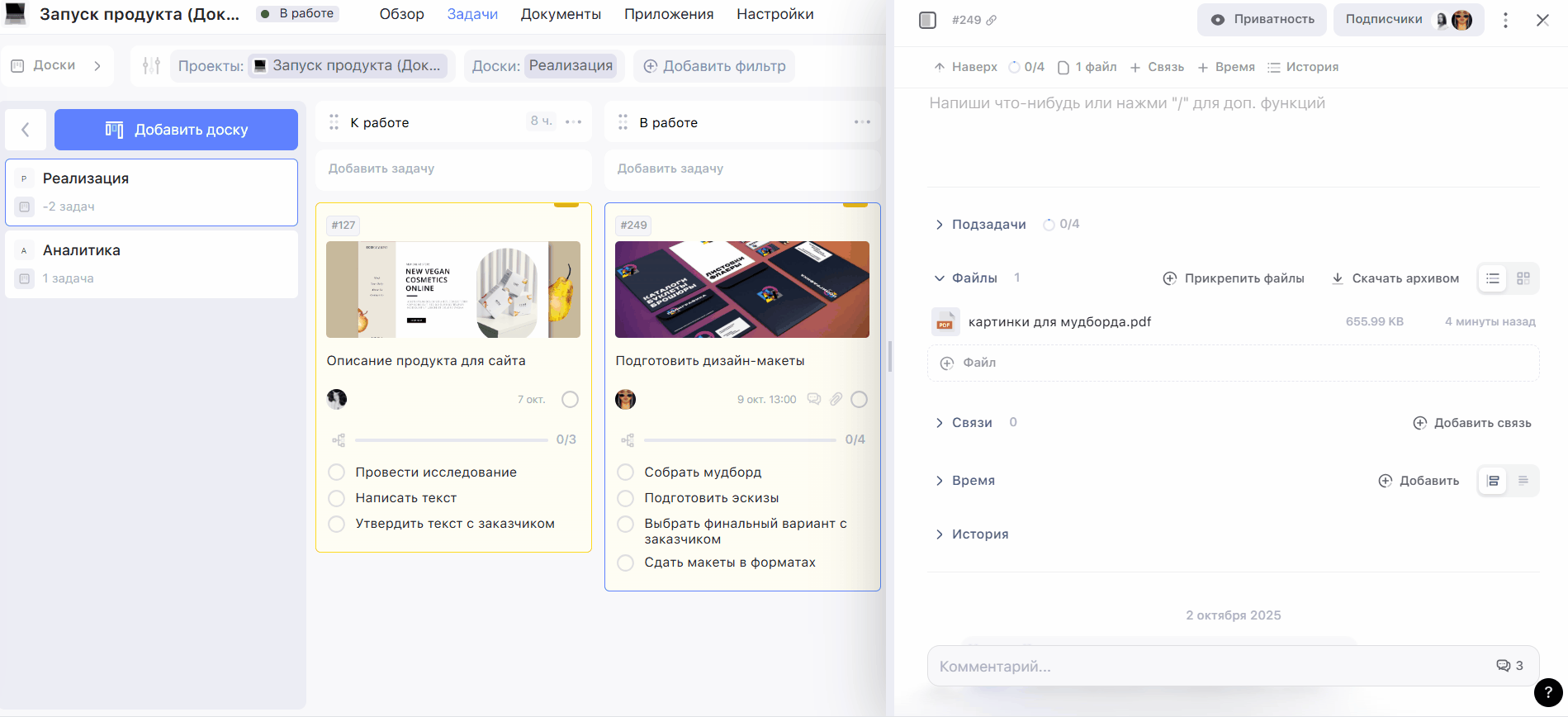Switch to the Обзор tab
This screenshot has height=717, width=1568.
point(401,14)
